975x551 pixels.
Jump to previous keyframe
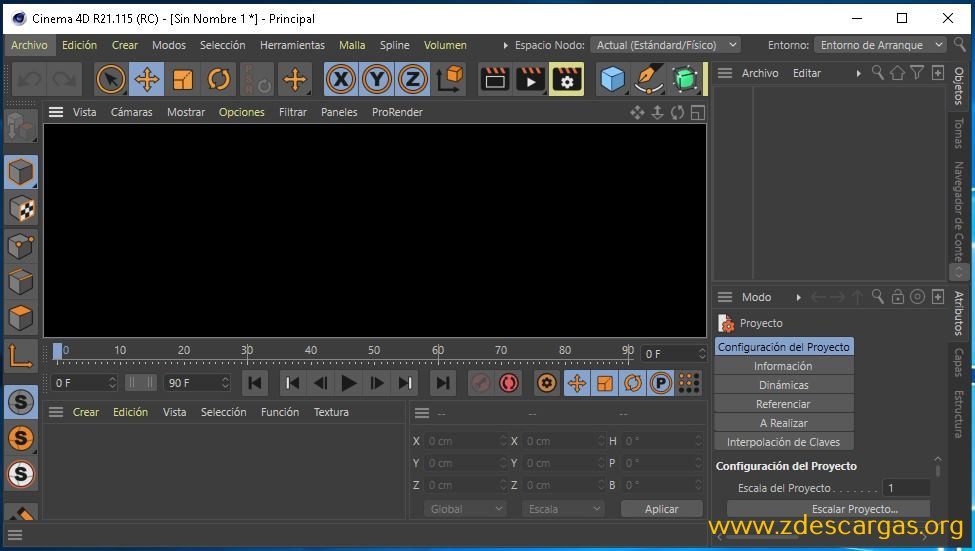[293, 383]
